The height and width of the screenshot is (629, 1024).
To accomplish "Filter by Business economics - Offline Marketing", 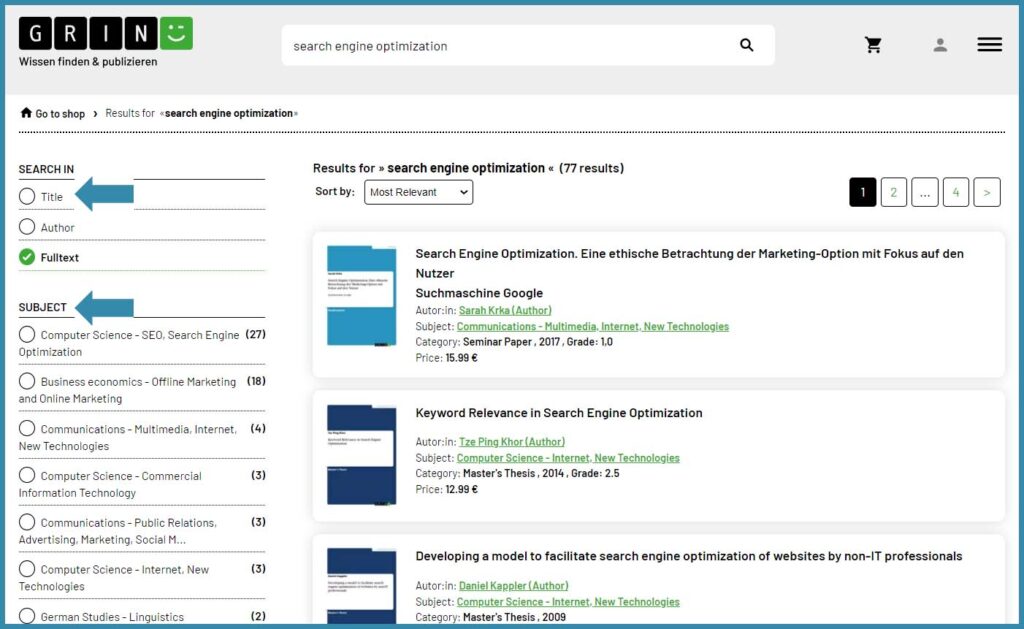I will [27, 381].
